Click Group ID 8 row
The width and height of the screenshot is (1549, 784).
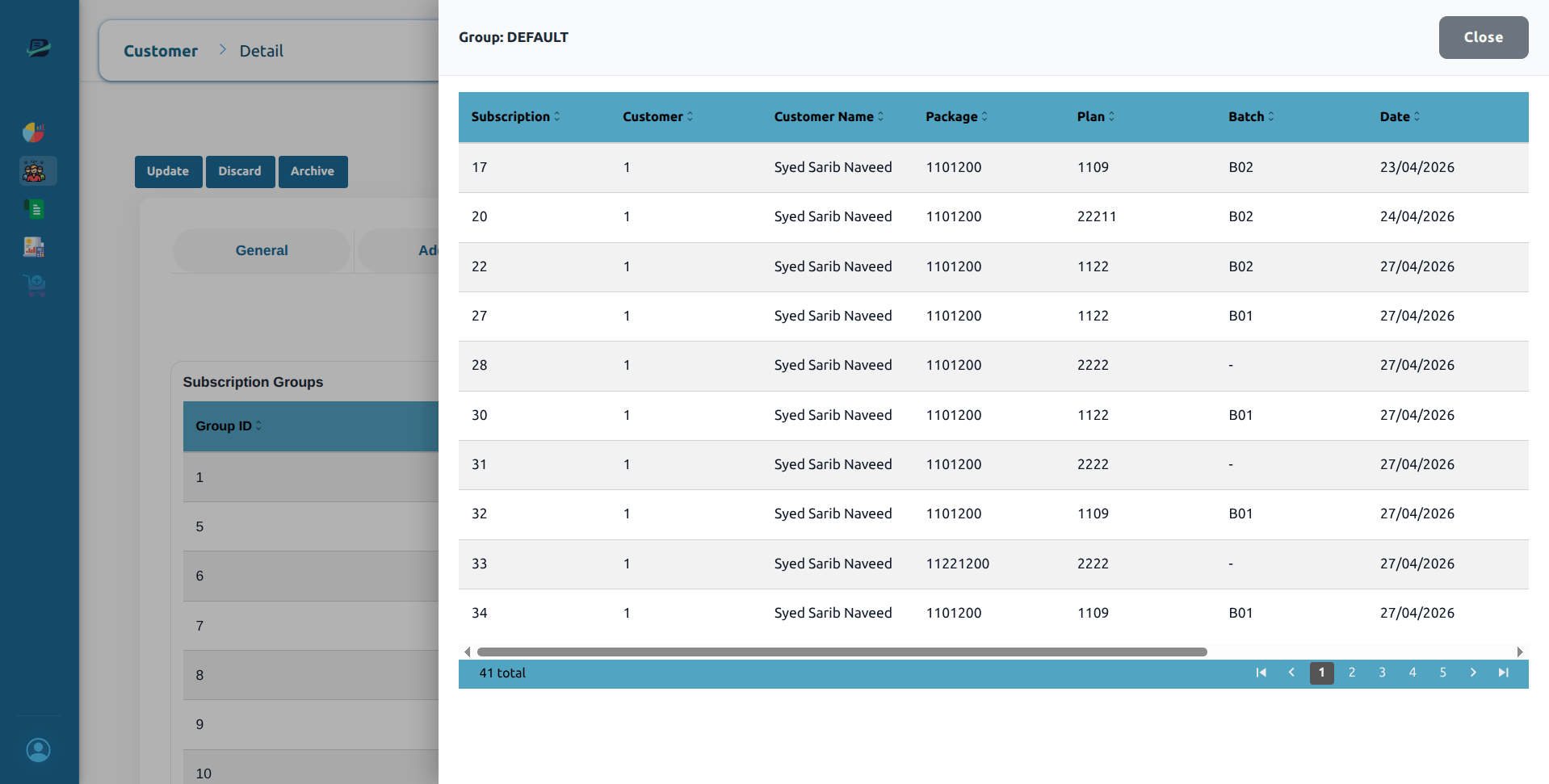click(x=311, y=676)
